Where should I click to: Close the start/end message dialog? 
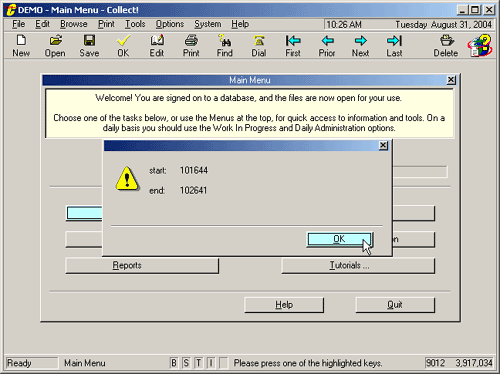(x=383, y=146)
